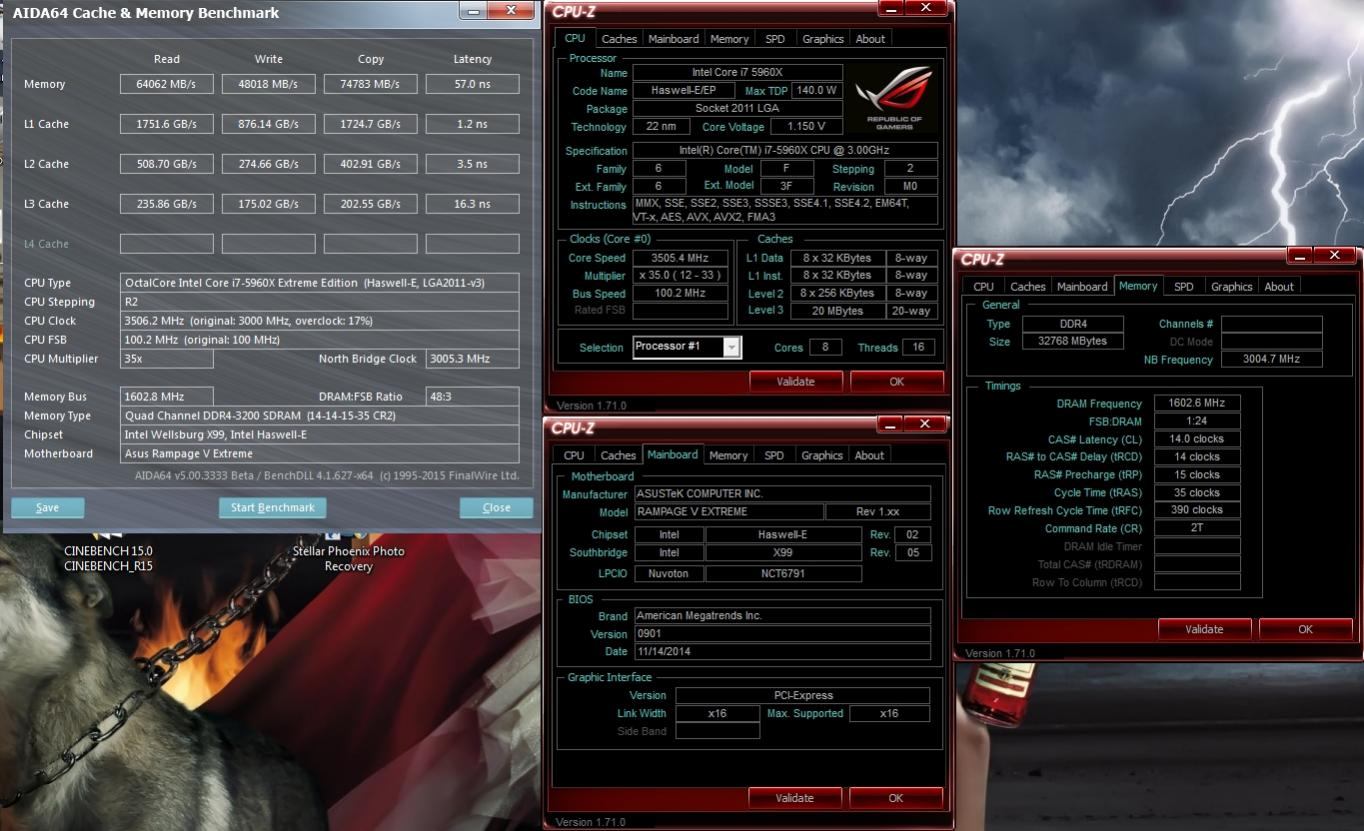Click Memory Read value 64062 MB/s

click(167, 84)
